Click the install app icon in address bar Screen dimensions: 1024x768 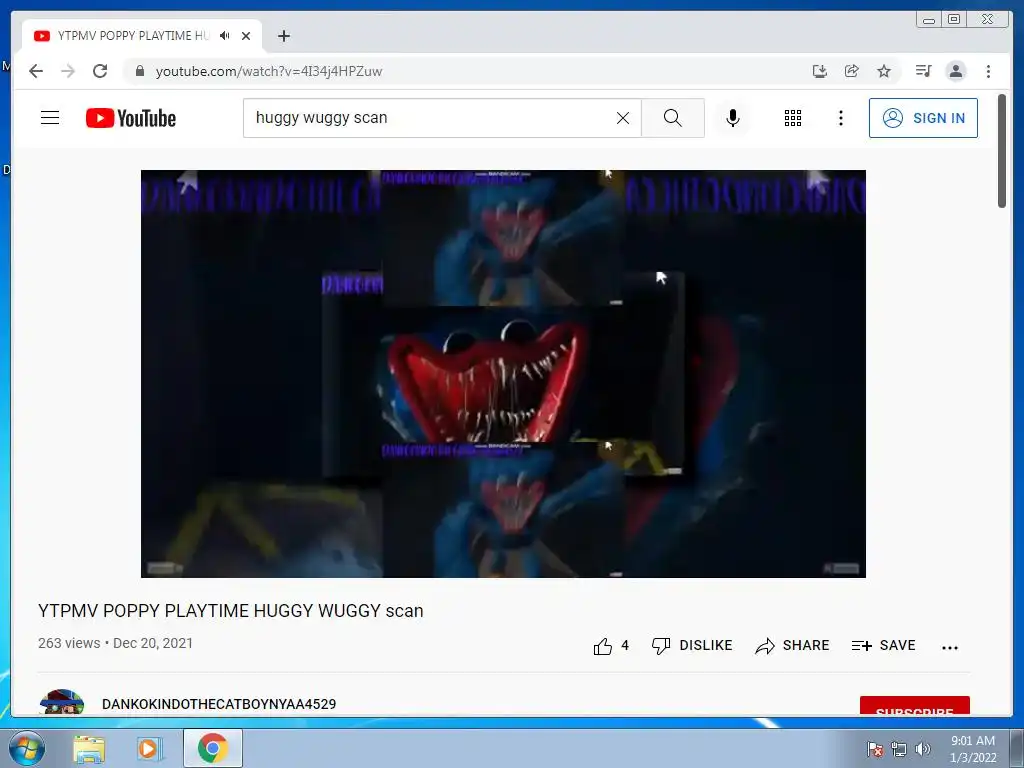coord(820,71)
